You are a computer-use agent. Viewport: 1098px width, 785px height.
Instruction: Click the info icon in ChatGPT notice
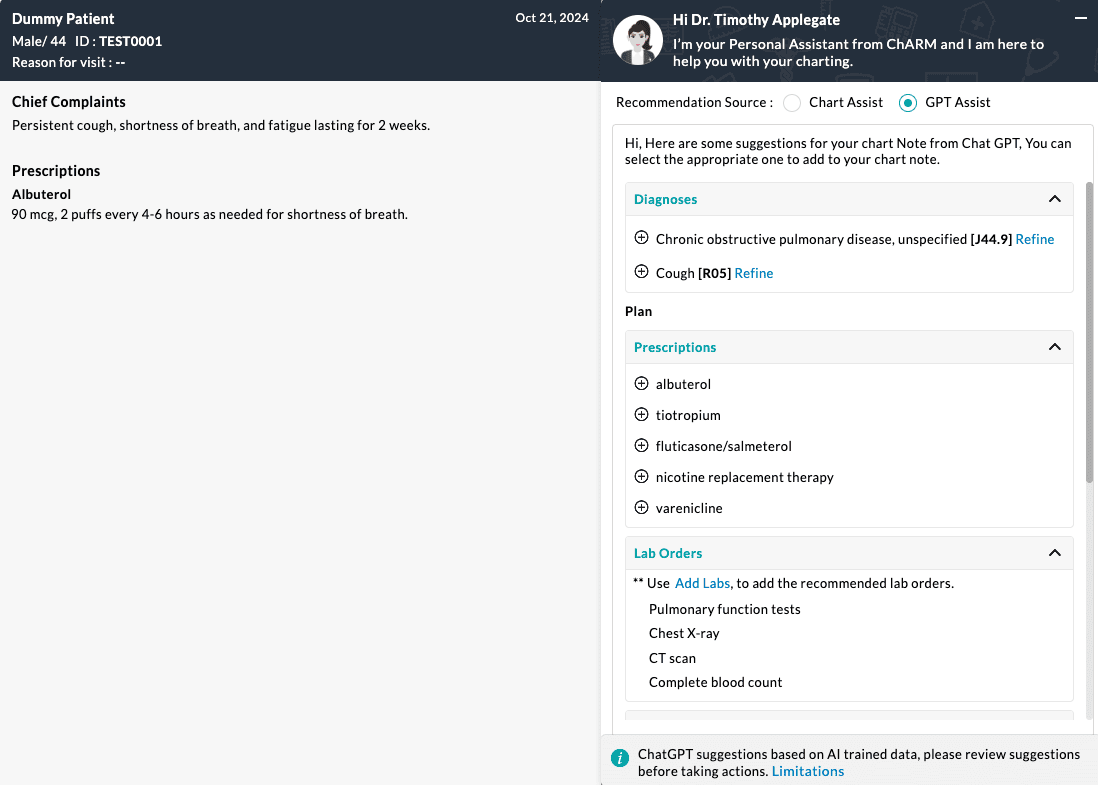click(620, 757)
